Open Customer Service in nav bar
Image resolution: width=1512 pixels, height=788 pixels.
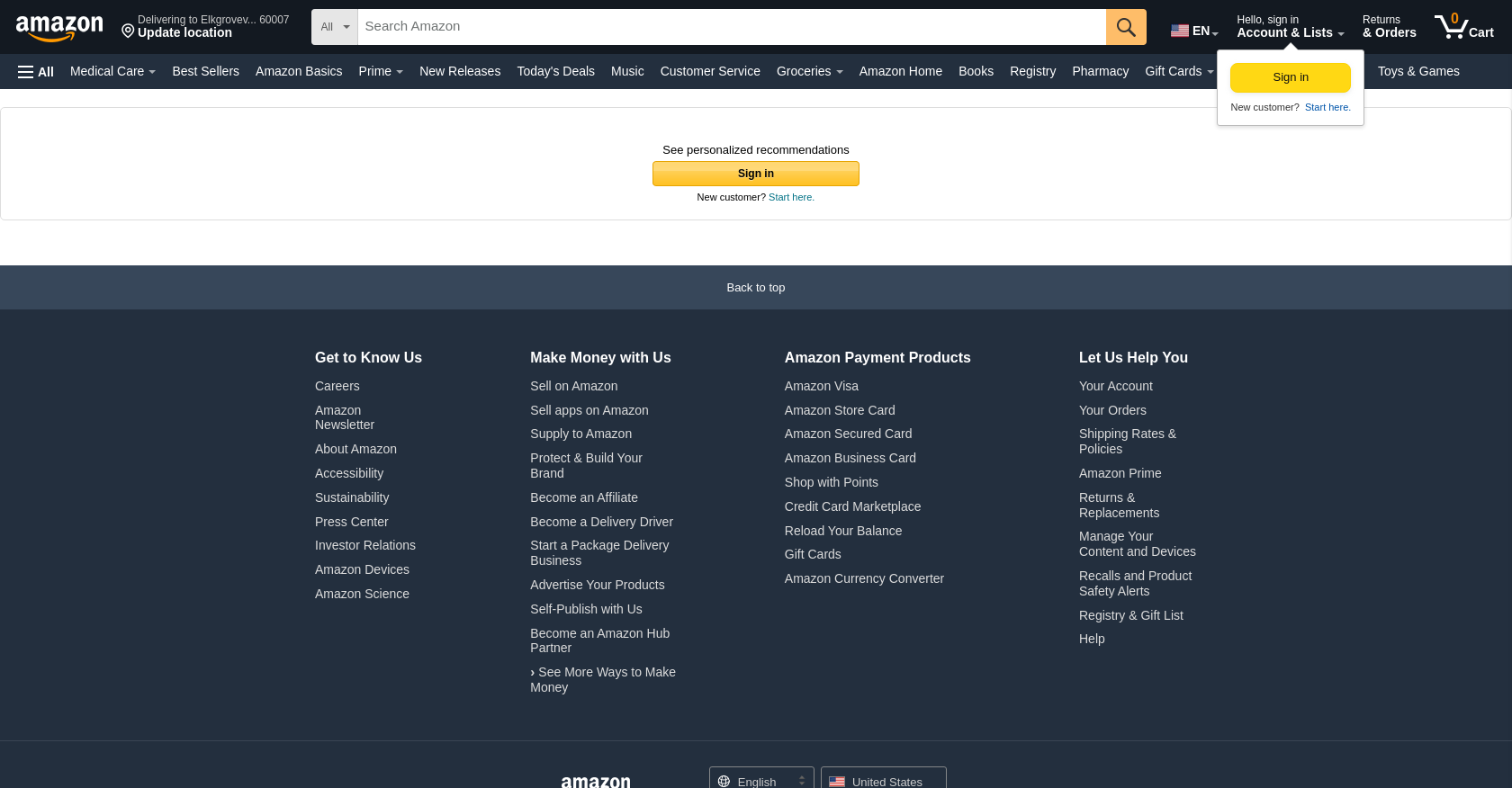coord(710,71)
